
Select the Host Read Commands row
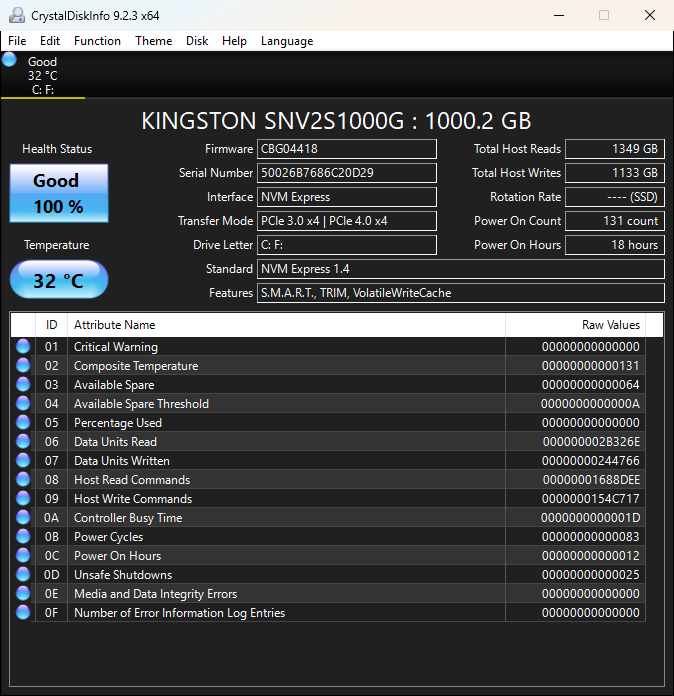point(328,480)
